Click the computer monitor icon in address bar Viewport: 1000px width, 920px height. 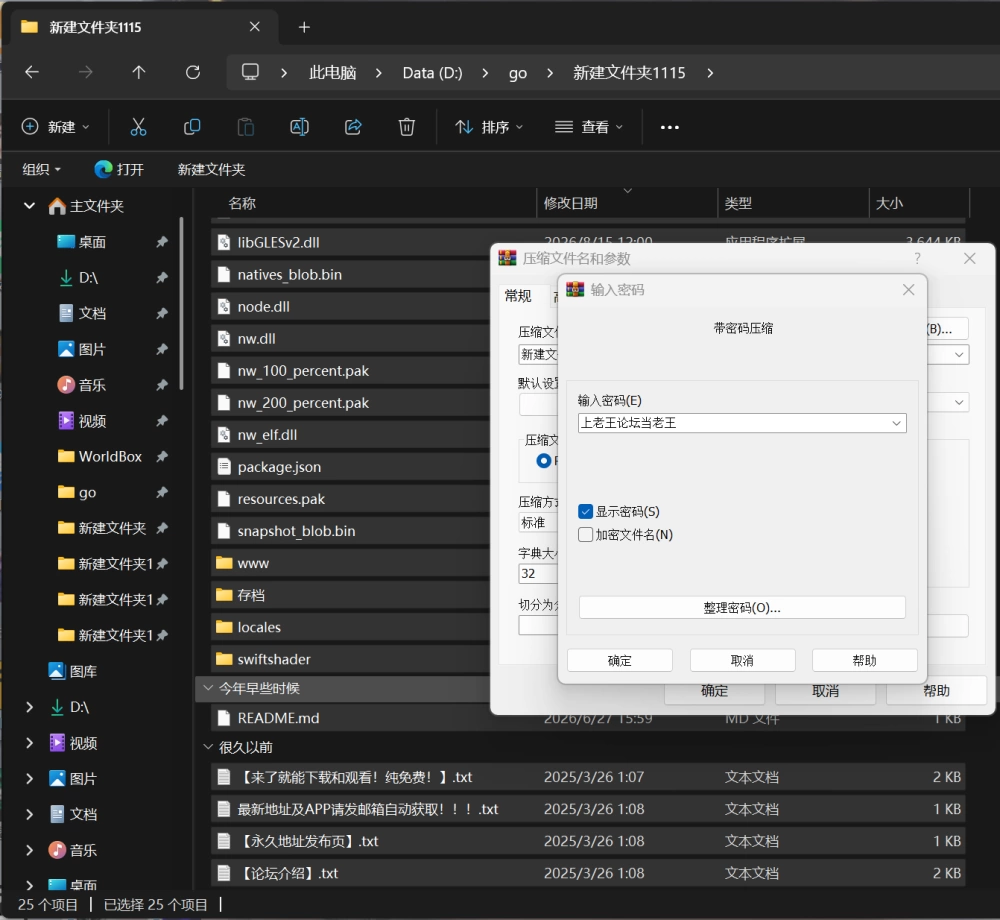[x=250, y=72]
